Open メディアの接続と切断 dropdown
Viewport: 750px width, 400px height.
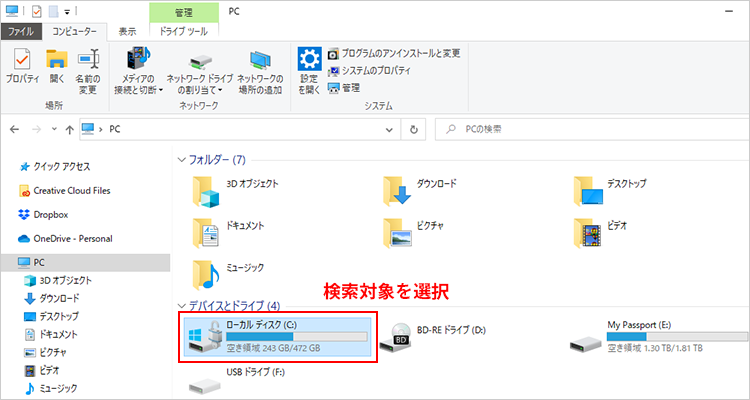[136, 68]
